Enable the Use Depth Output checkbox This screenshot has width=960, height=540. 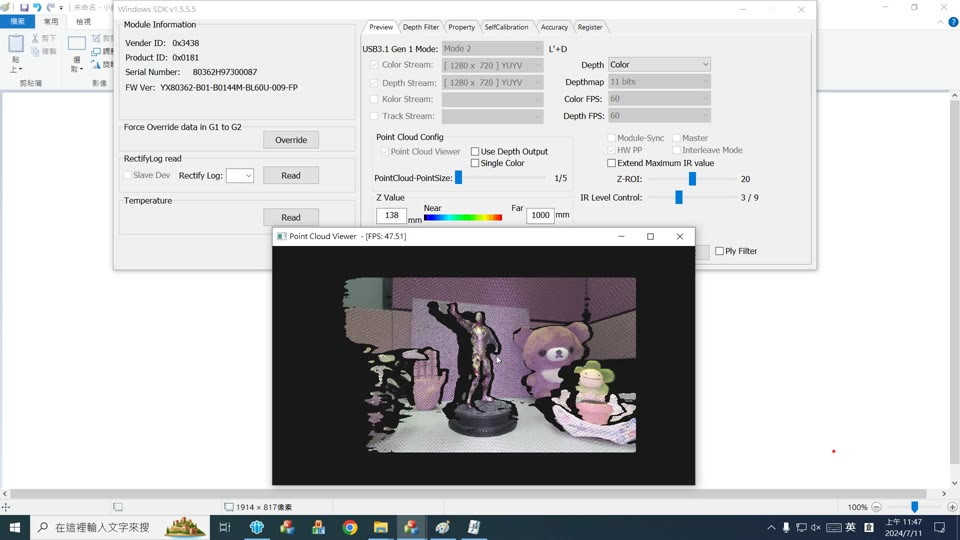(x=475, y=151)
